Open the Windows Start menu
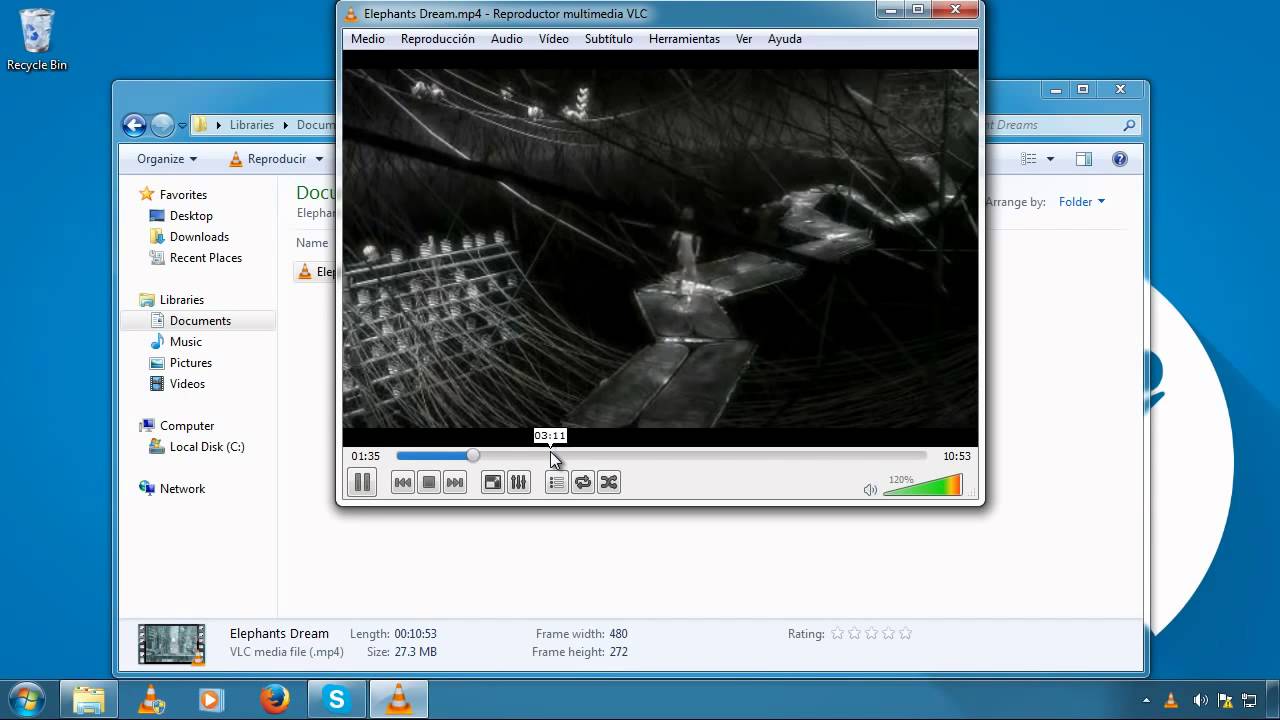The width and height of the screenshot is (1280, 720). (25, 698)
